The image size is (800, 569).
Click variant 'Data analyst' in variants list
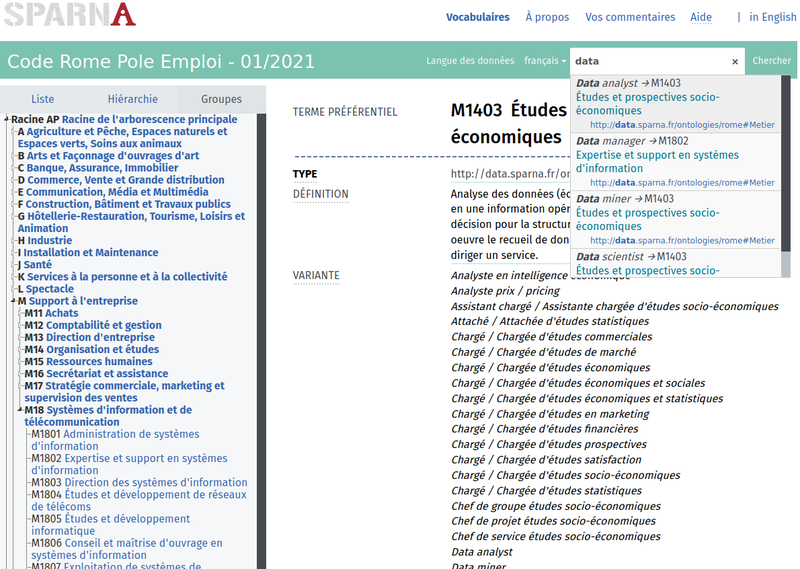[x=482, y=552]
